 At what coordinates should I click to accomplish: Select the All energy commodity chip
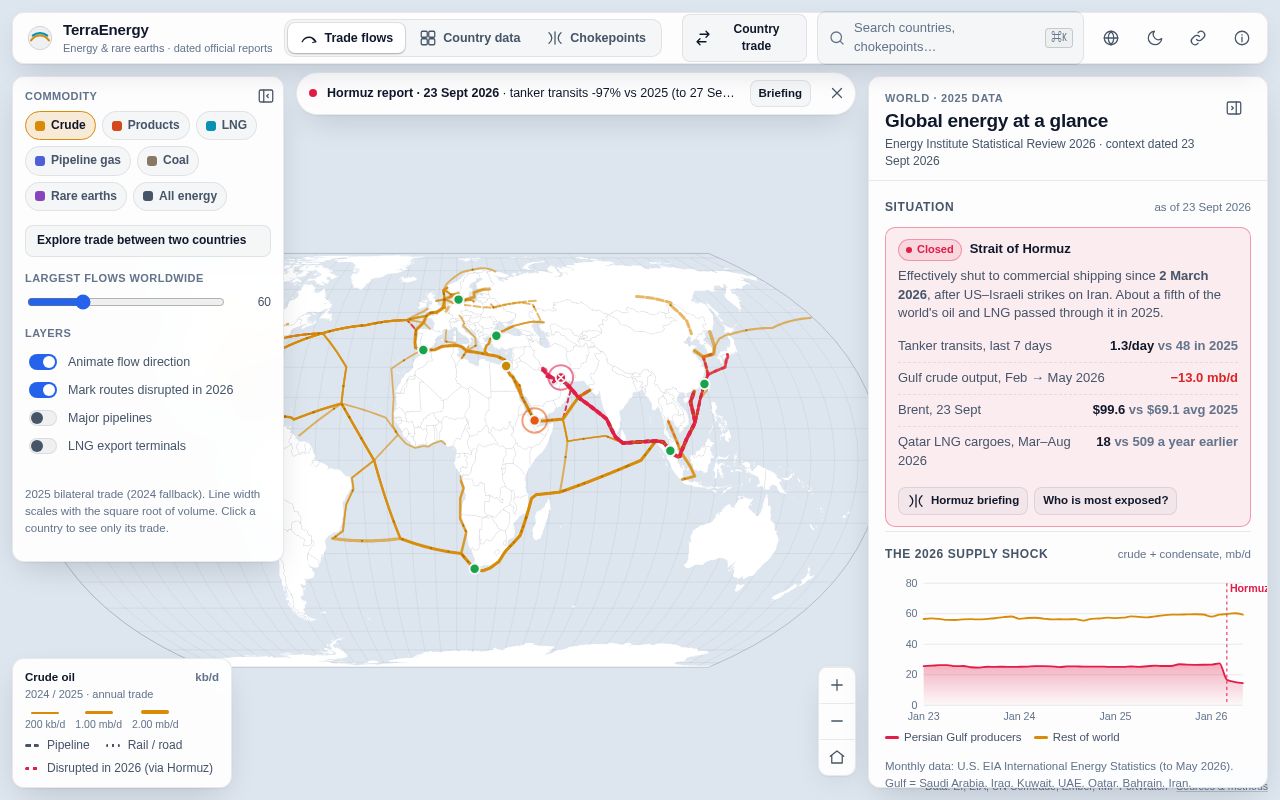coord(180,196)
